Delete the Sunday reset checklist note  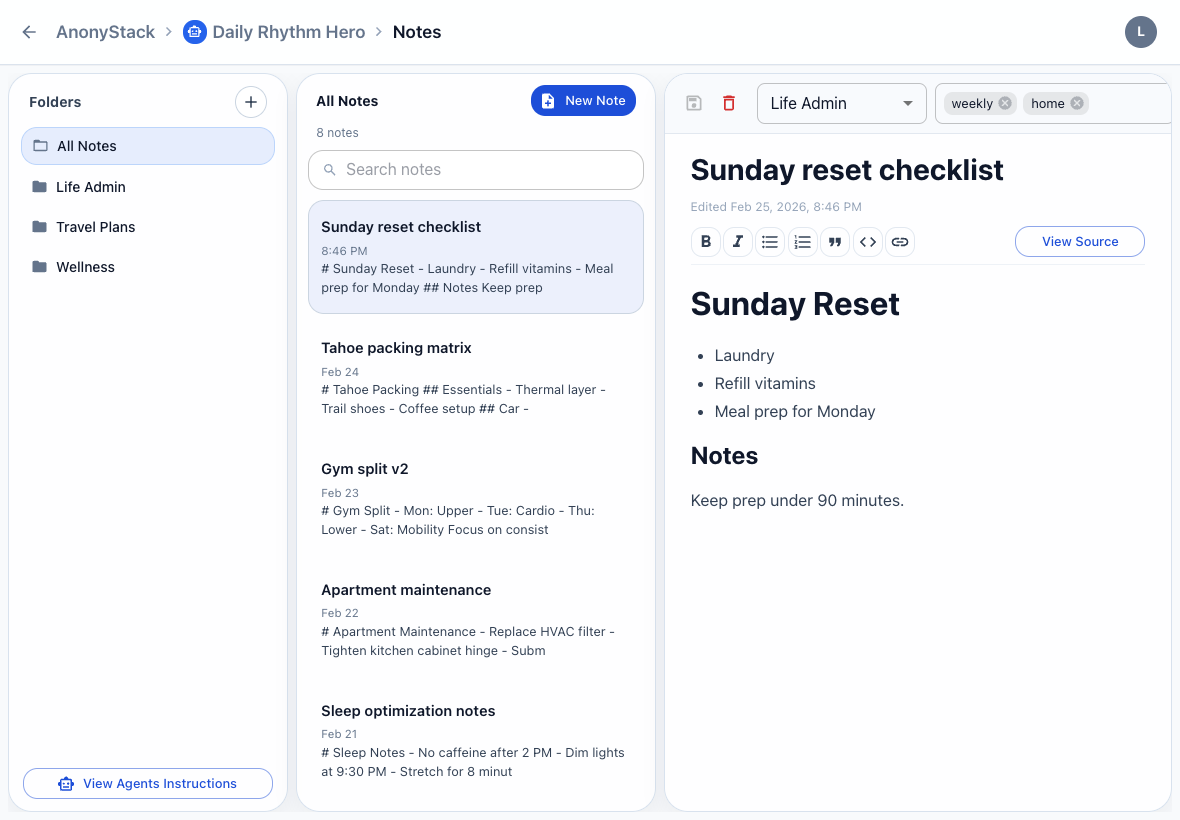click(728, 102)
